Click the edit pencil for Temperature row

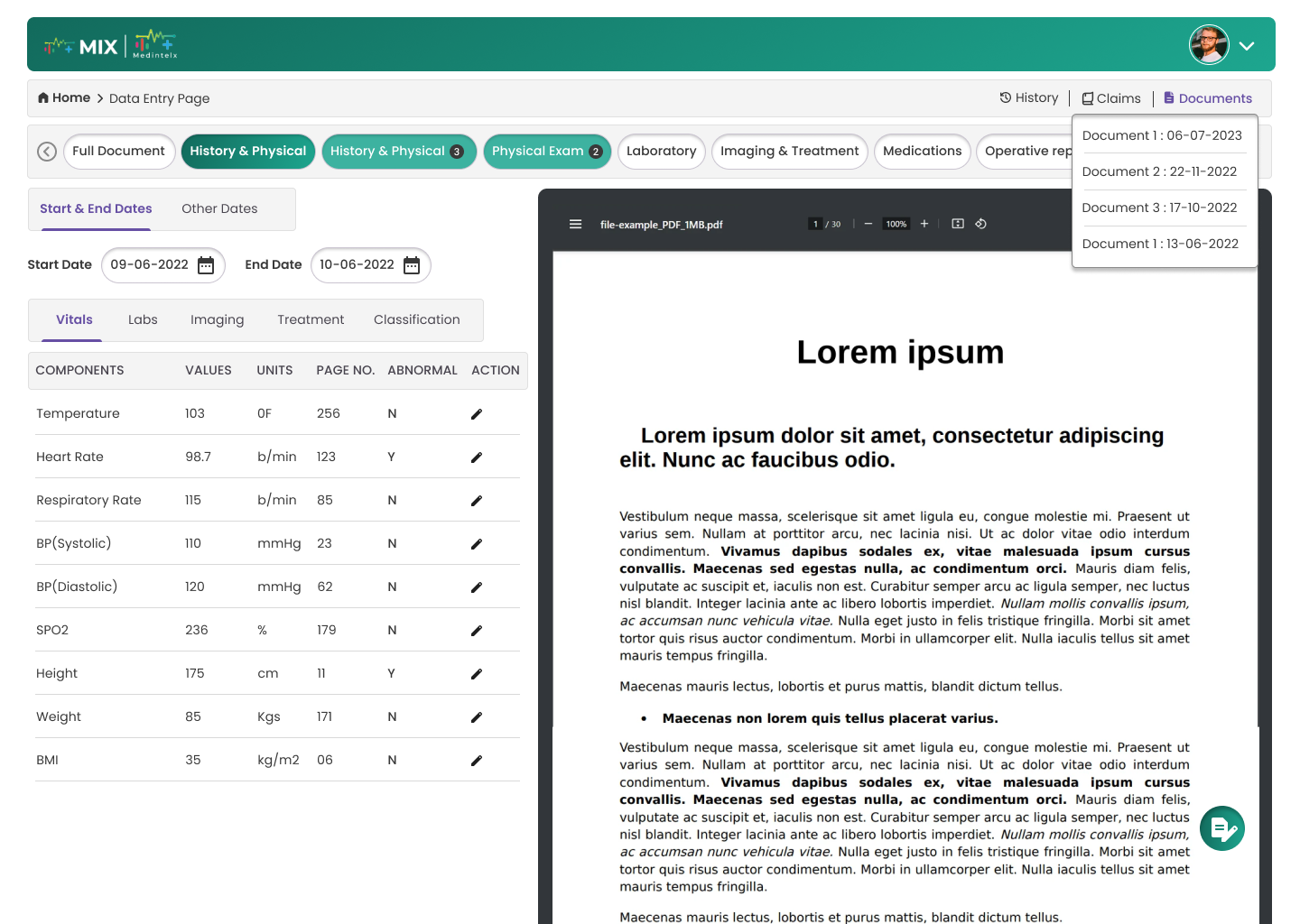coord(477,414)
